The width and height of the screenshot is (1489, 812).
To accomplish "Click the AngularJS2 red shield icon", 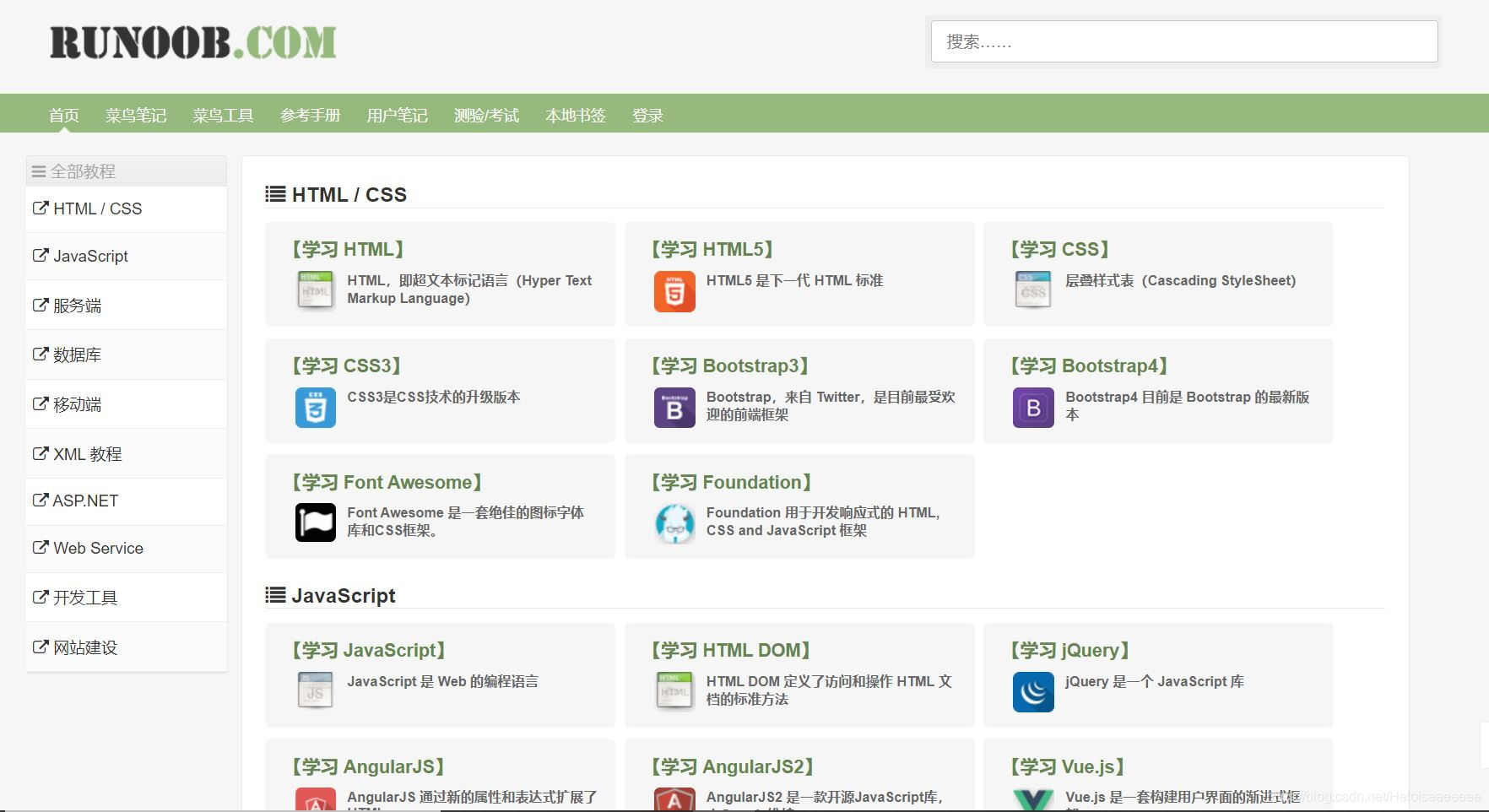I will click(x=674, y=799).
